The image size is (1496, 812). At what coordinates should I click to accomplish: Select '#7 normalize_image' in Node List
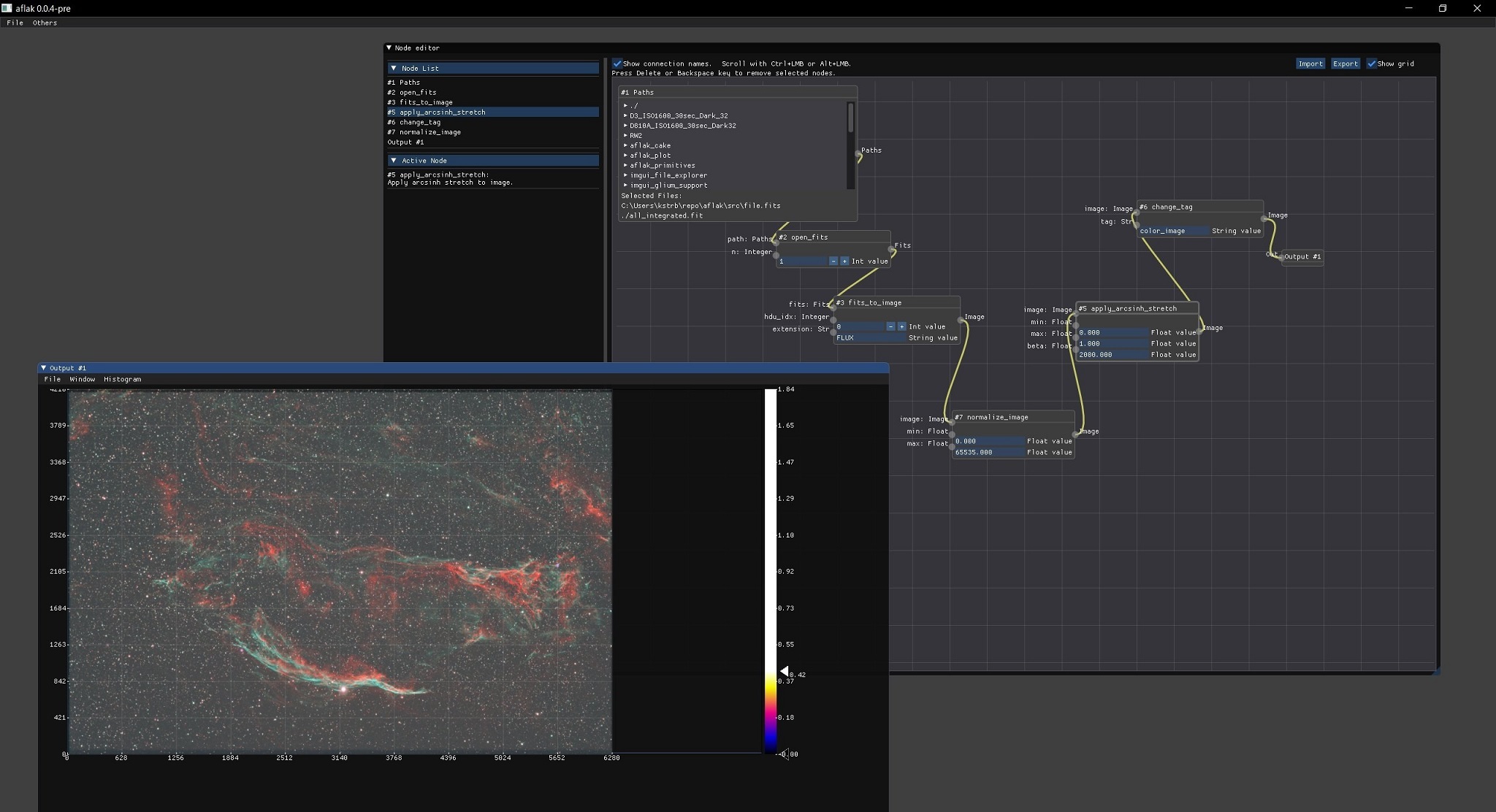click(x=493, y=132)
